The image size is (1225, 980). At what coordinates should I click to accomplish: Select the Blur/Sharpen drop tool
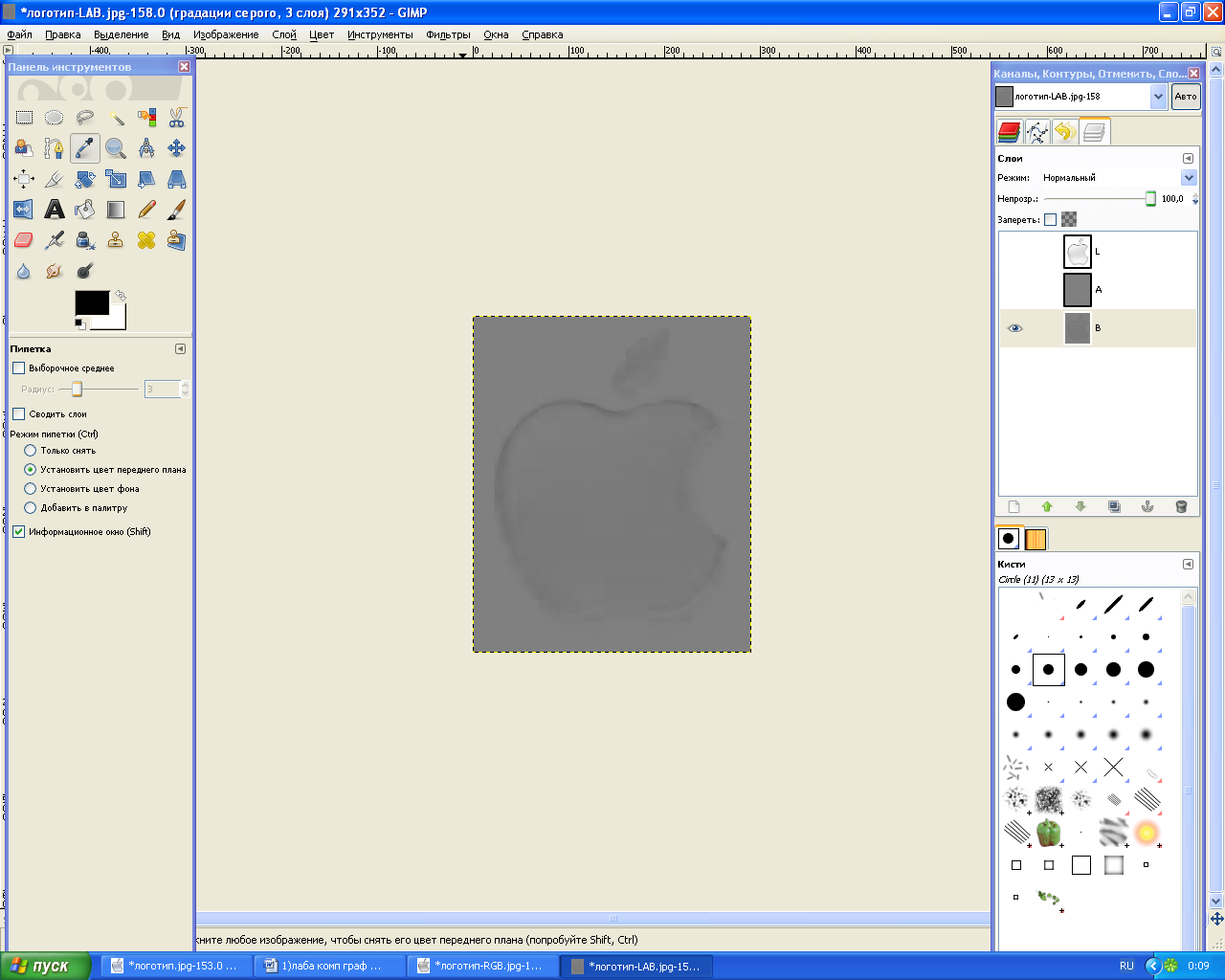click(24, 271)
